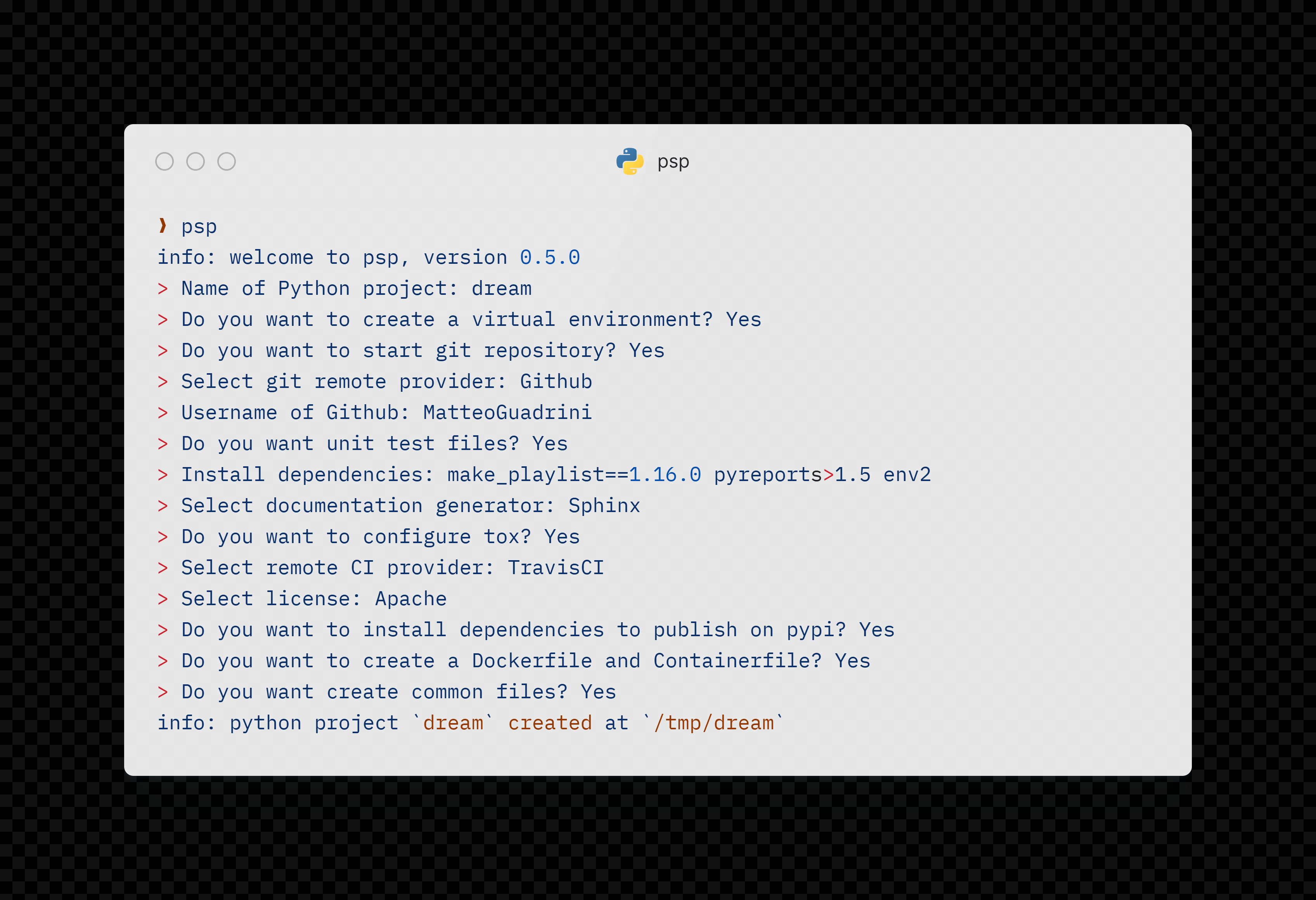The width and height of the screenshot is (1316, 900).
Task: Click the "make_playlist==1.16.0" dependency text
Action: [574, 474]
